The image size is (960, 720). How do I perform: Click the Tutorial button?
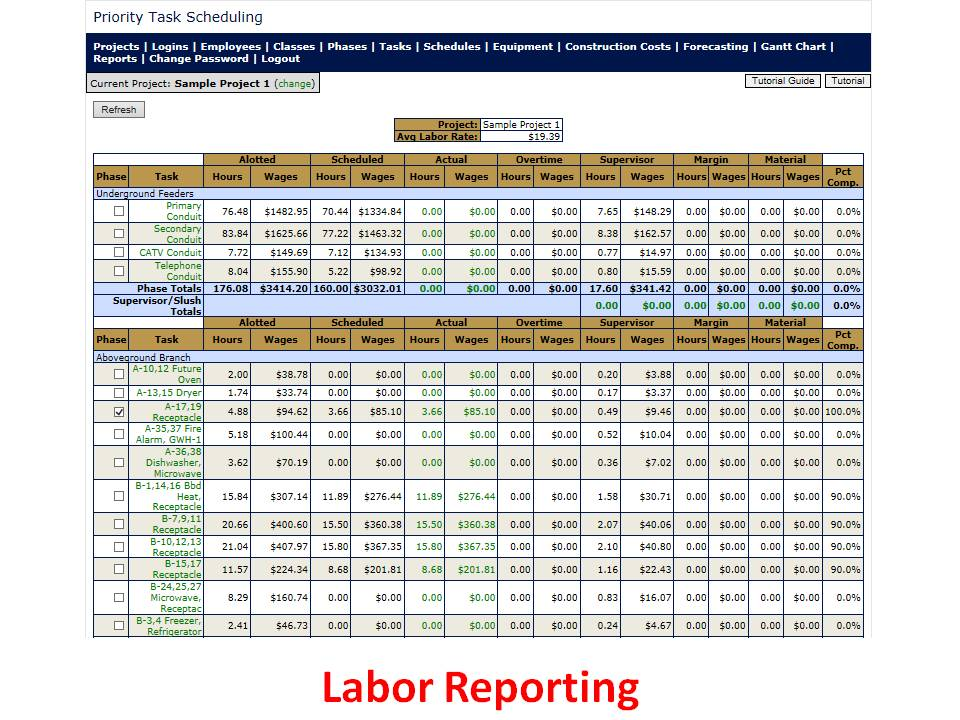pos(847,81)
